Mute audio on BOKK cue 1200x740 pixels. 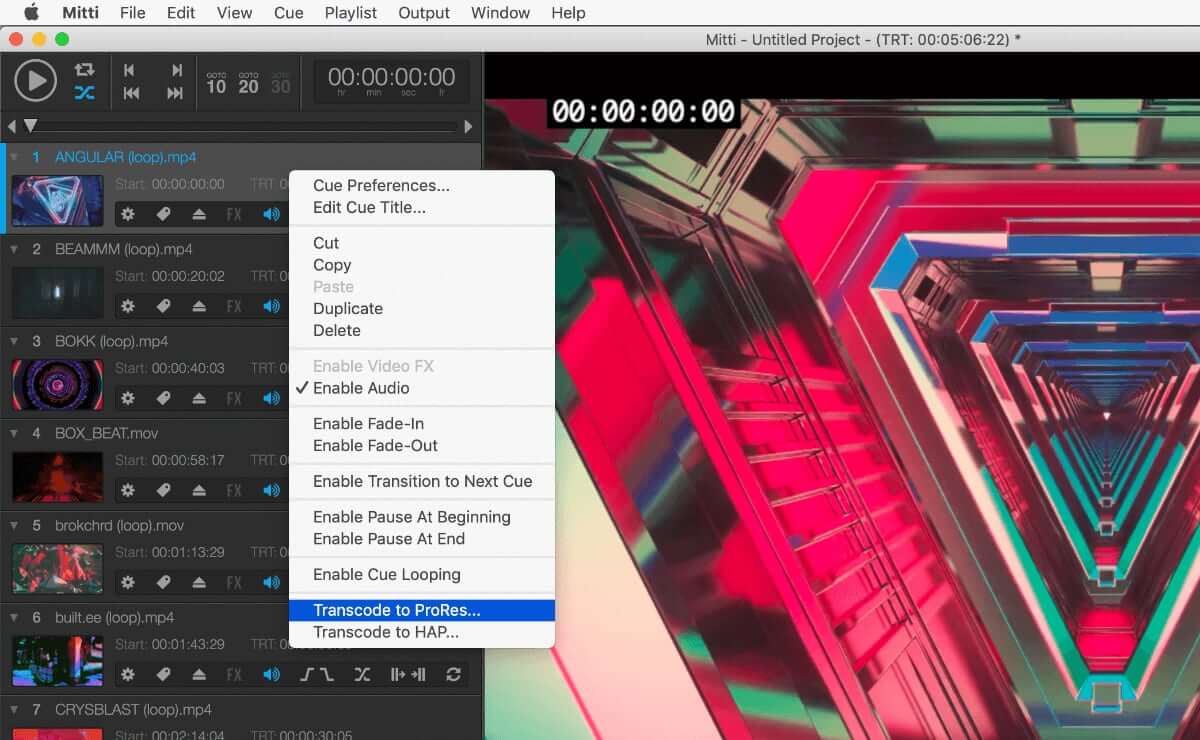coord(271,398)
